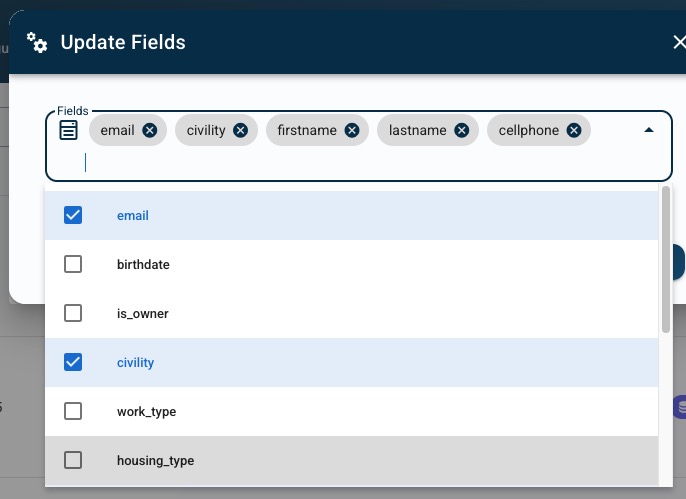Click the civility option label in list

pyautogui.click(x=136, y=363)
